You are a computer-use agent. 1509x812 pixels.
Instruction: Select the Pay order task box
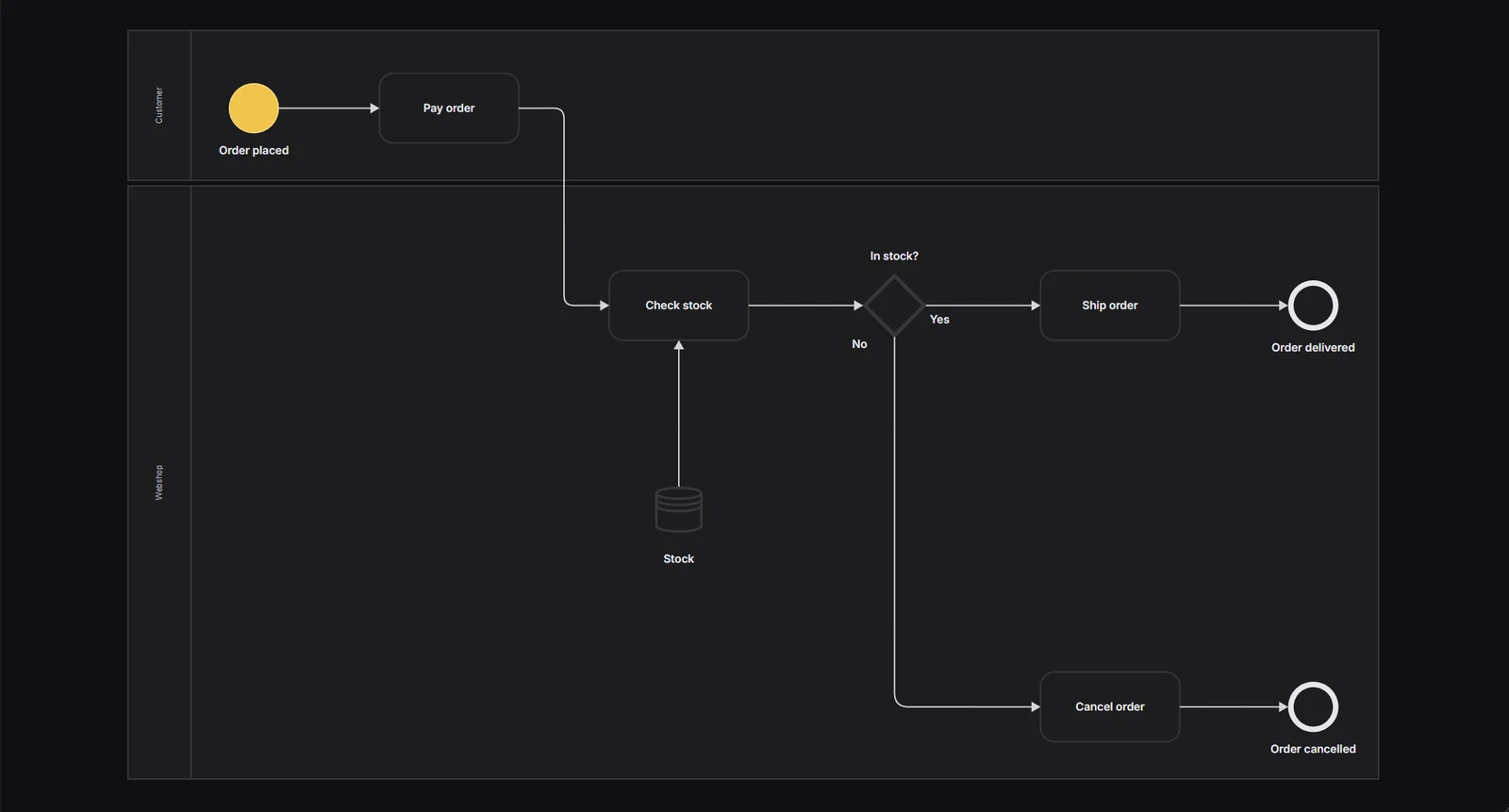tap(449, 108)
